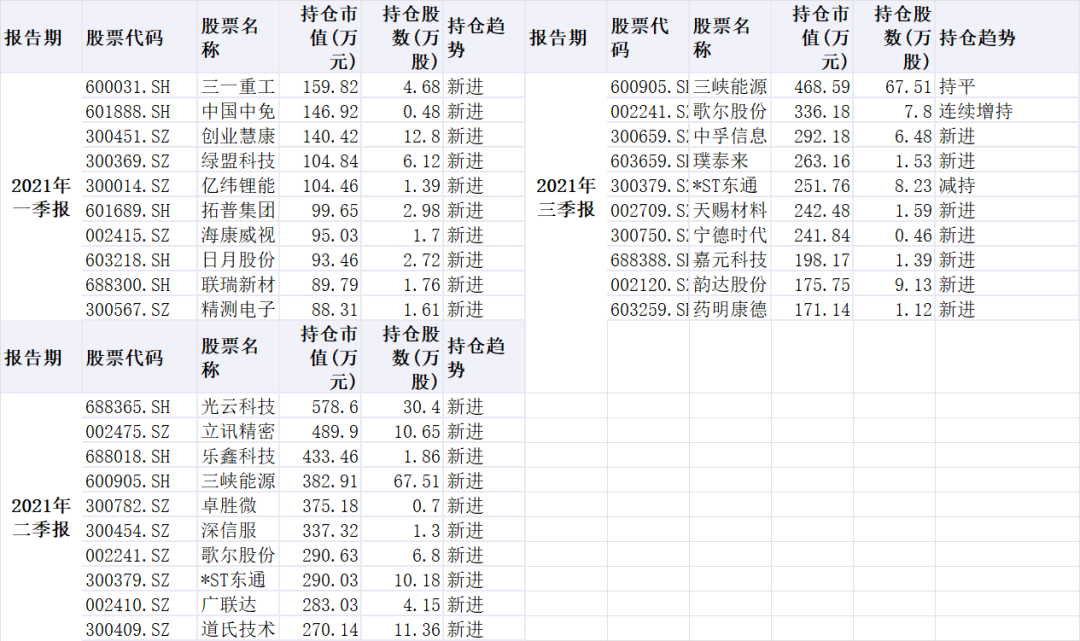The image size is (1080, 641).
Task: Select the stock name 中国中免
Action: click(x=238, y=112)
